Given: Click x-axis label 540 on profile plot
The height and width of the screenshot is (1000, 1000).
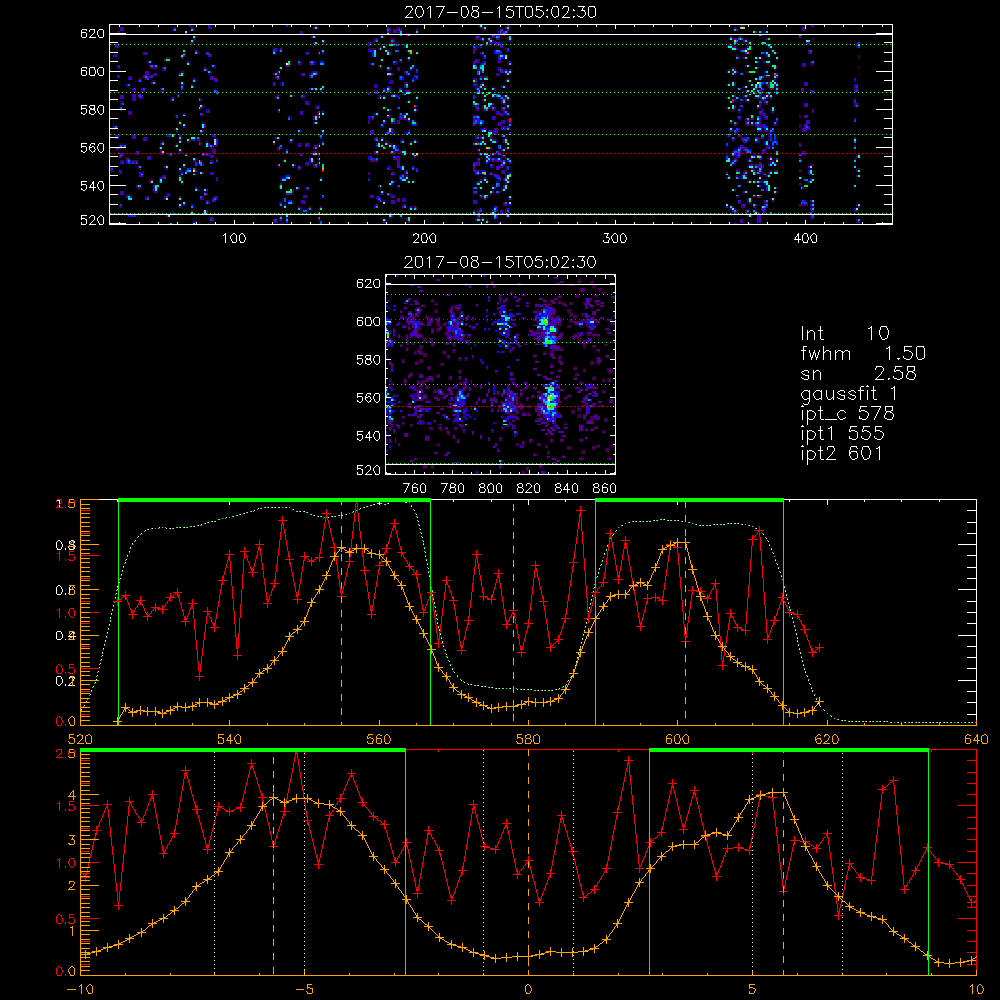Looking at the screenshot, I should 230,740.
